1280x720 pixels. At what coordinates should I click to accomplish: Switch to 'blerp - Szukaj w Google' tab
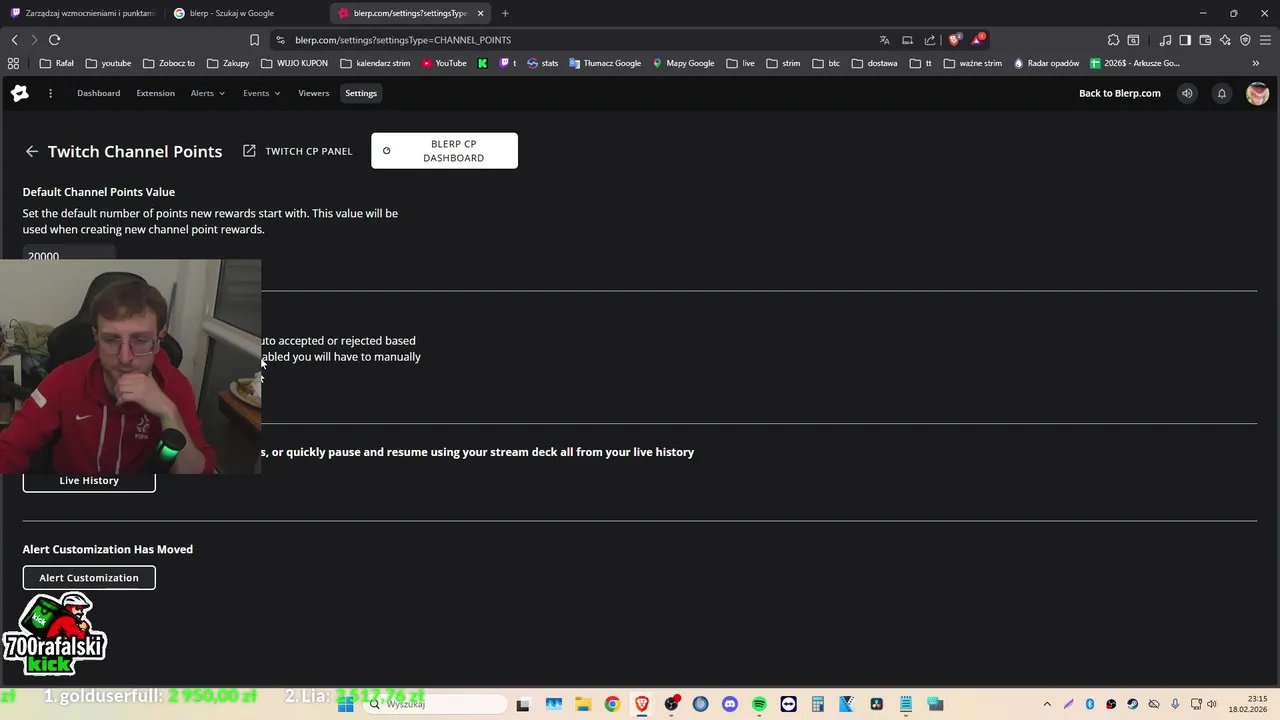click(x=246, y=13)
